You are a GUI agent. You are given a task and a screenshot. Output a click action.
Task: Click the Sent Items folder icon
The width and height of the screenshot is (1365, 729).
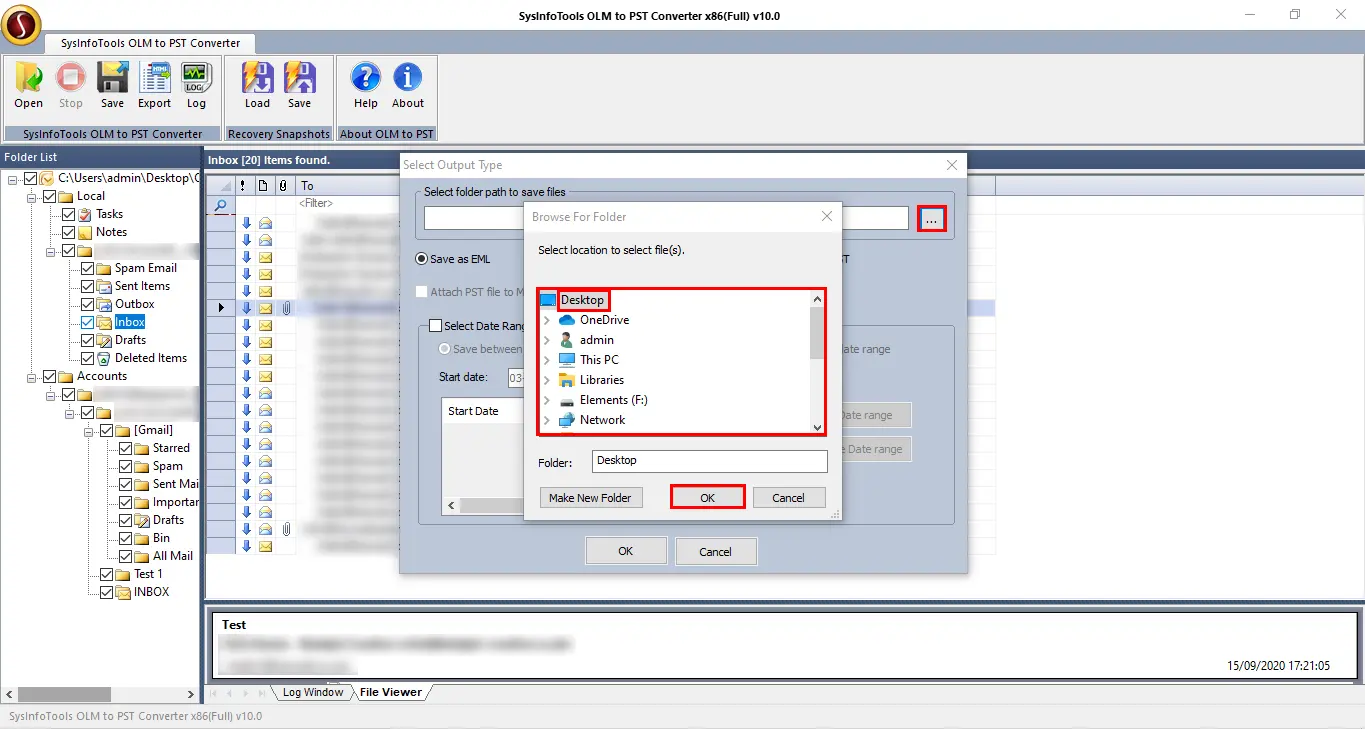click(x=105, y=286)
